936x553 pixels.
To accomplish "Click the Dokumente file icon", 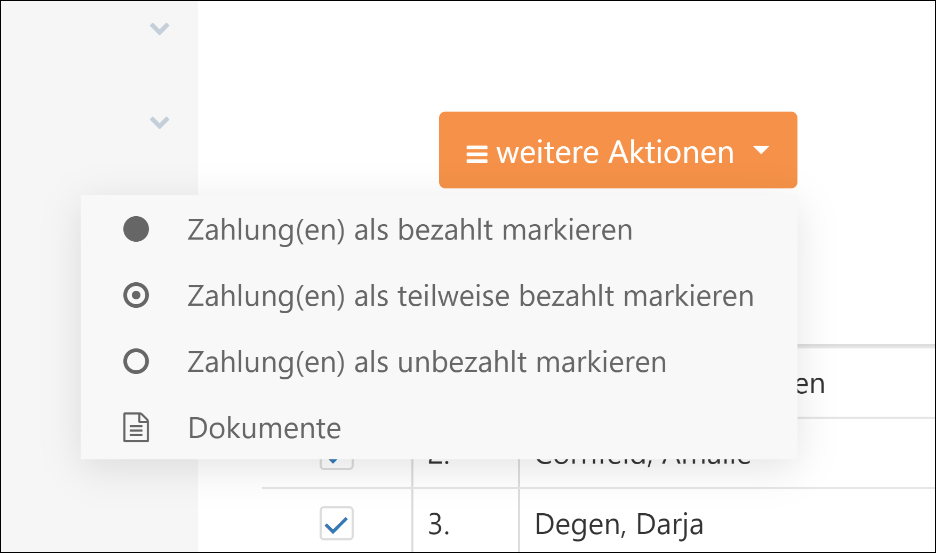I will [x=136, y=428].
